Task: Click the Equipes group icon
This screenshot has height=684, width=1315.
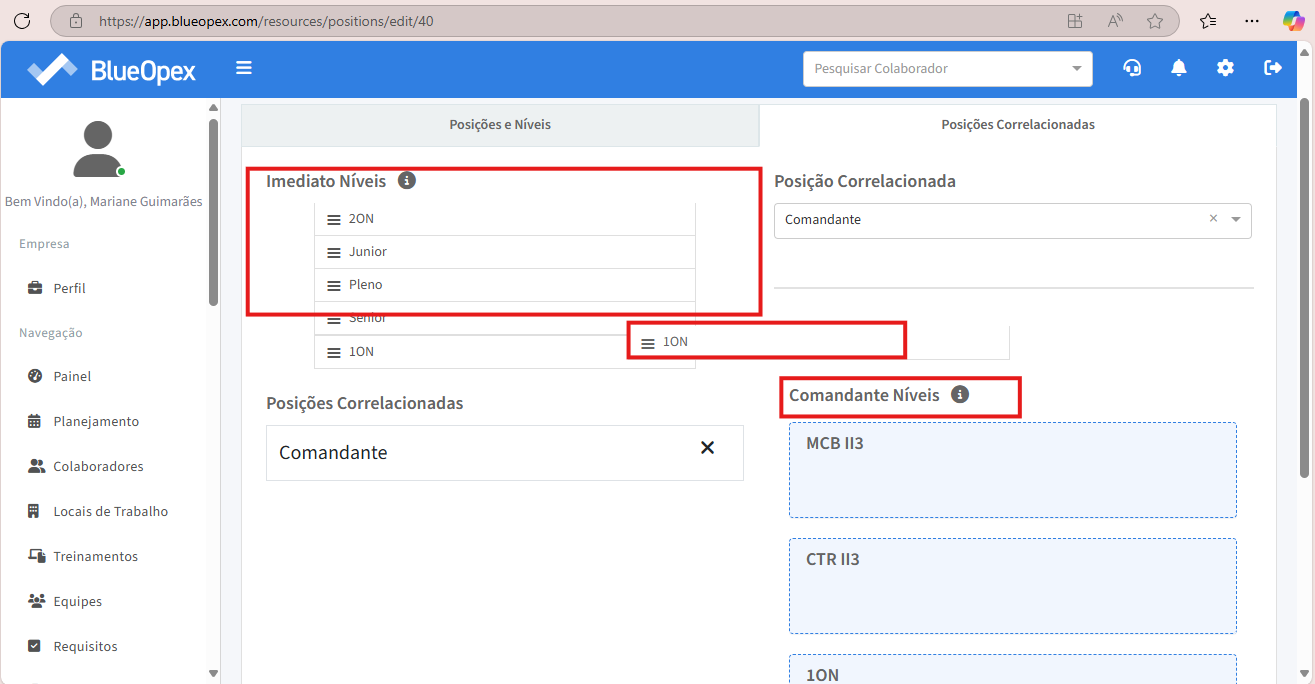Action: [37, 601]
